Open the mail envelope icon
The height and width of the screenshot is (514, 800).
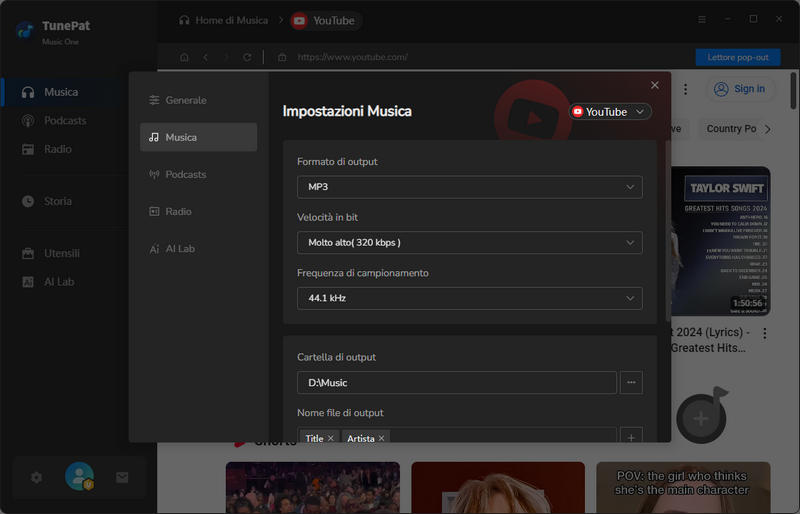pos(122,477)
